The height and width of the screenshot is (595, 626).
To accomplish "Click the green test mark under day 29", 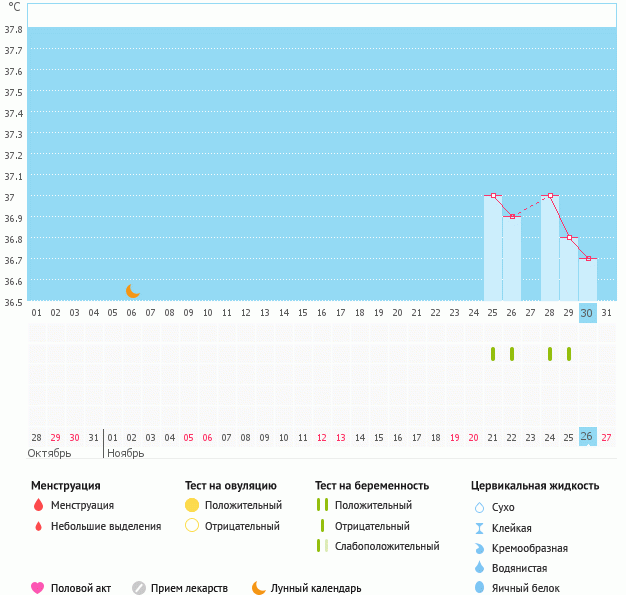I will click(x=569, y=354).
